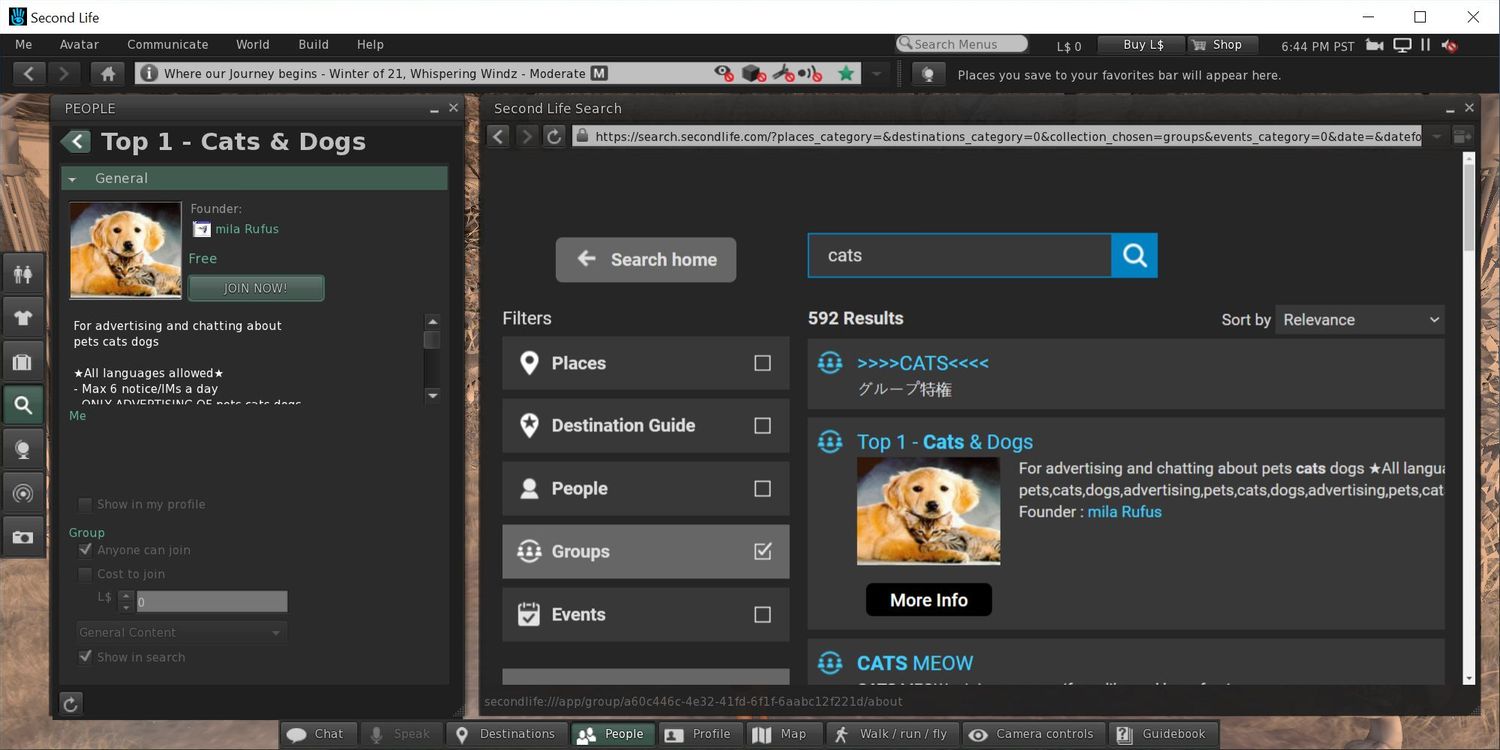Click the home teleport icon
Image resolution: width=1500 pixels, height=750 pixels.
pos(108,74)
